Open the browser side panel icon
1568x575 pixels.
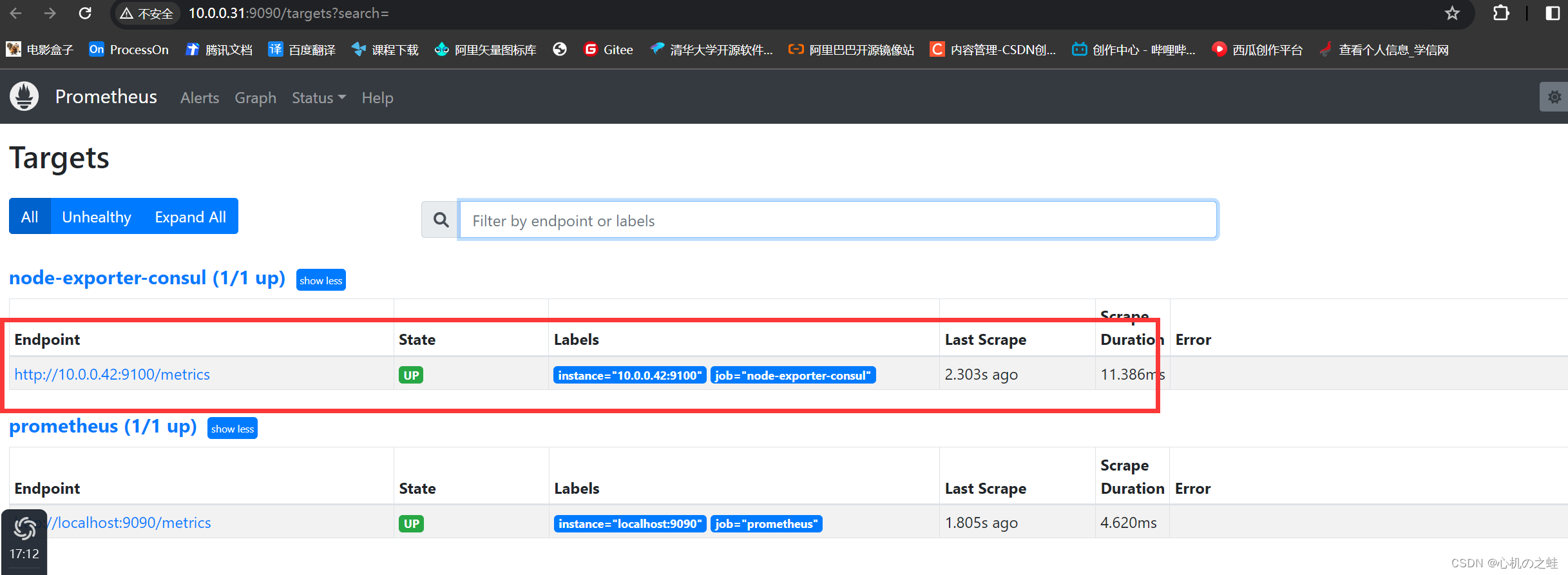(x=1553, y=14)
